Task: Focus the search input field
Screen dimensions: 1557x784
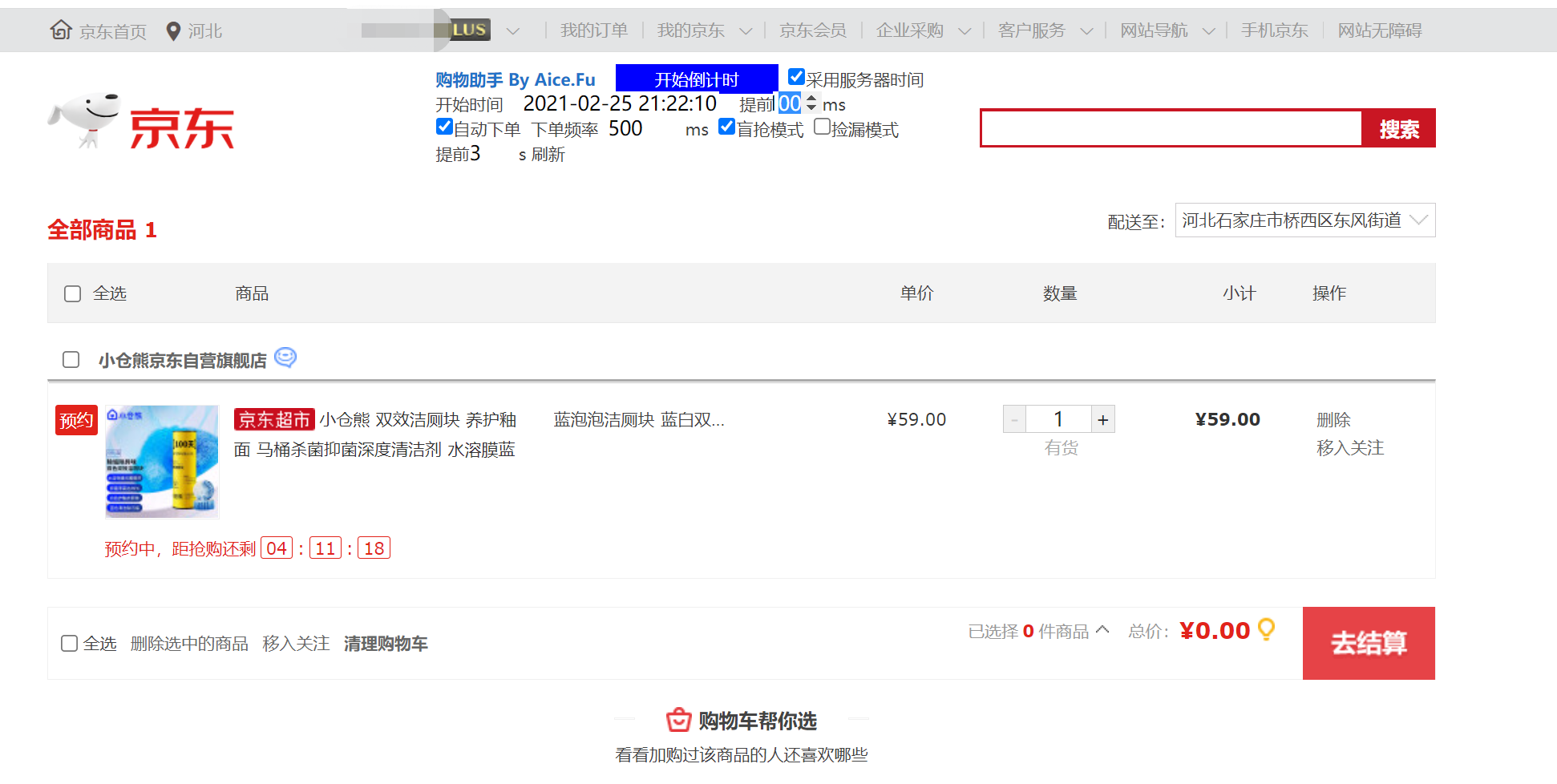Action: coord(1171,128)
